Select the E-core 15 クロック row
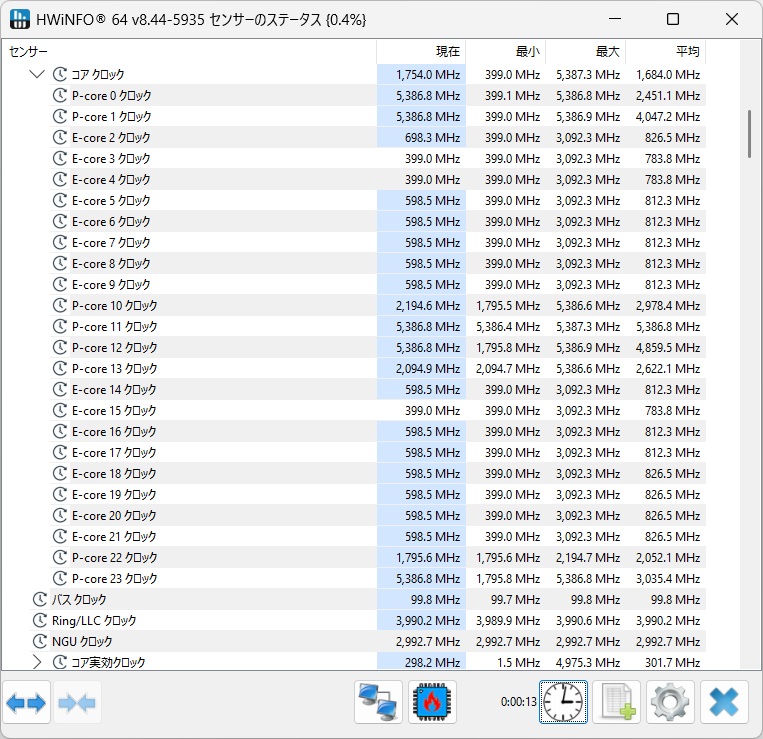This screenshot has height=739, width=763. [x=378, y=411]
